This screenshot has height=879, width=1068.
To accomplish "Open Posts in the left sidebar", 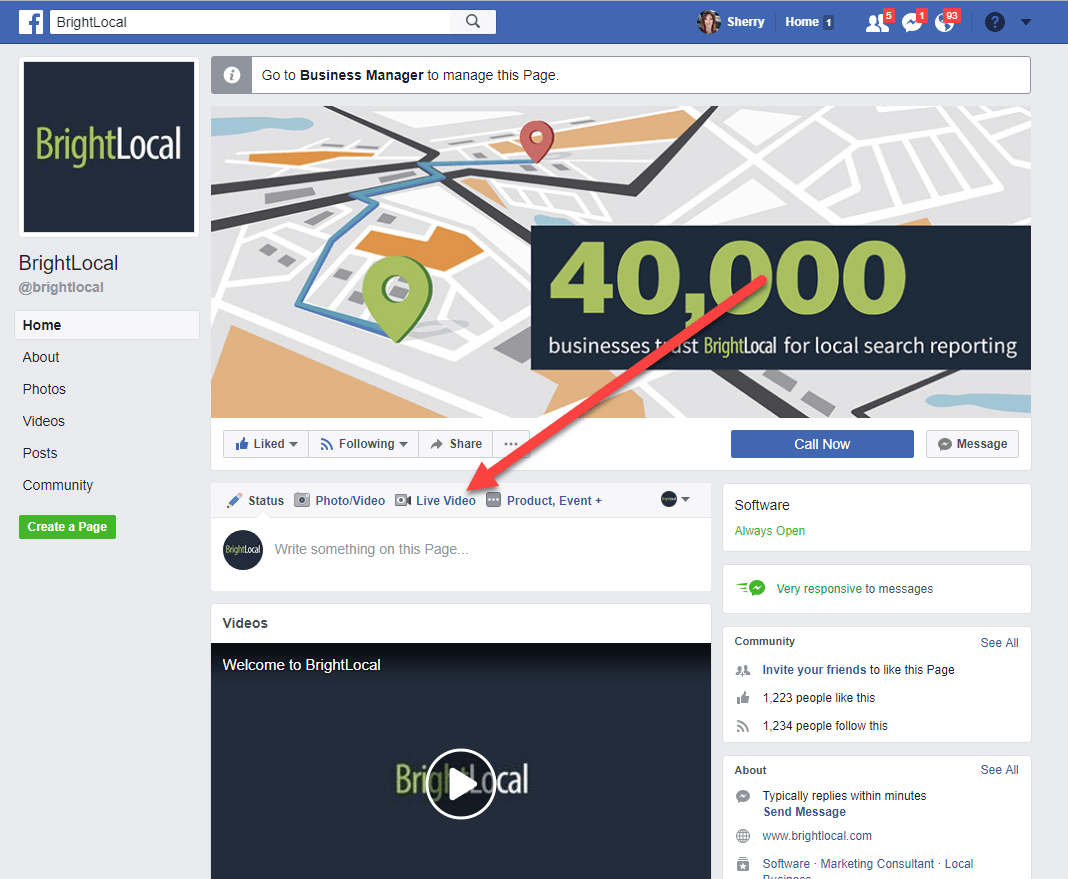I will (x=40, y=453).
